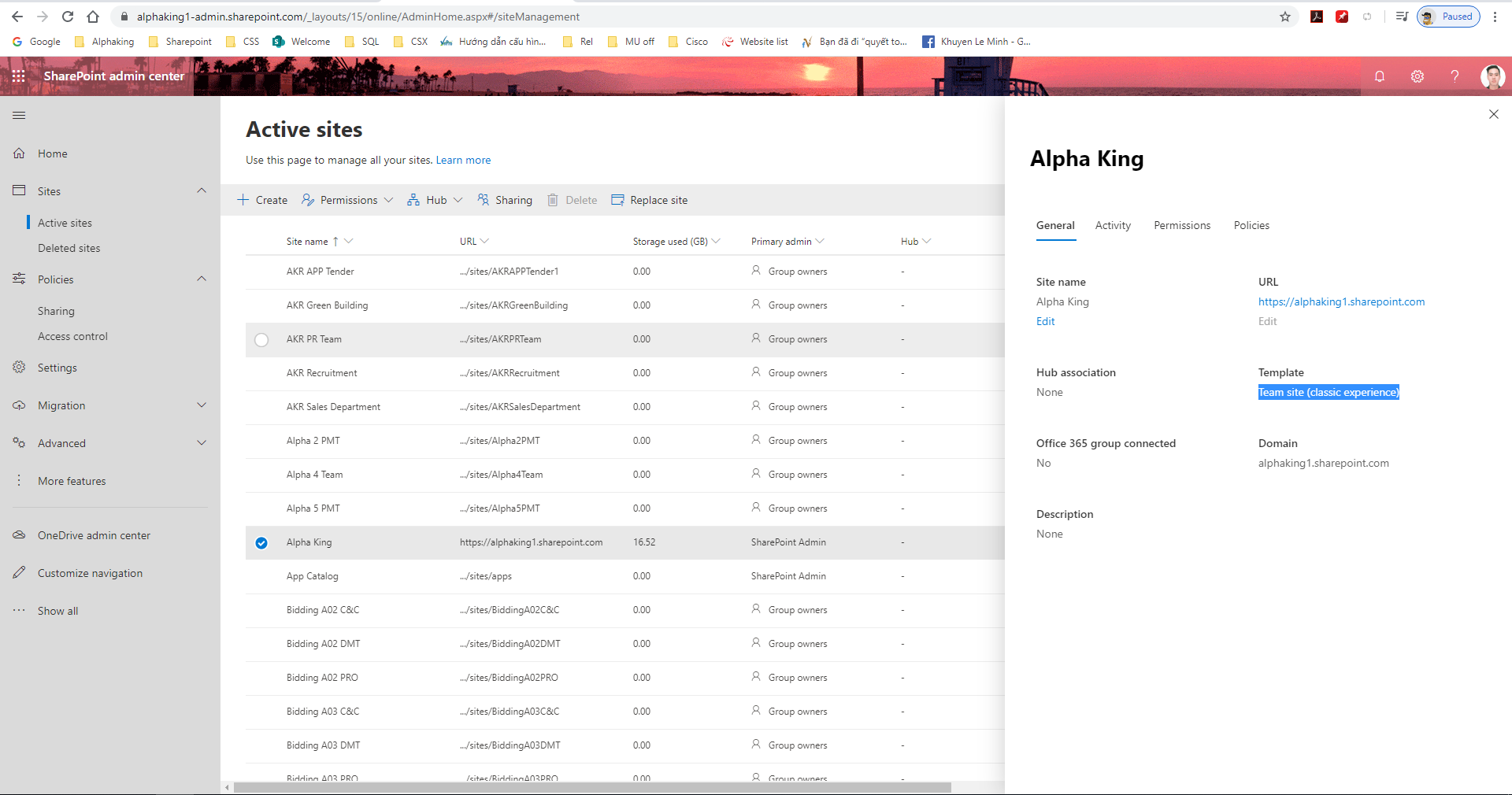Open the Permissions dropdown in toolbar
Image resolution: width=1512 pixels, height=795 pixels.
tap(347, 200)
